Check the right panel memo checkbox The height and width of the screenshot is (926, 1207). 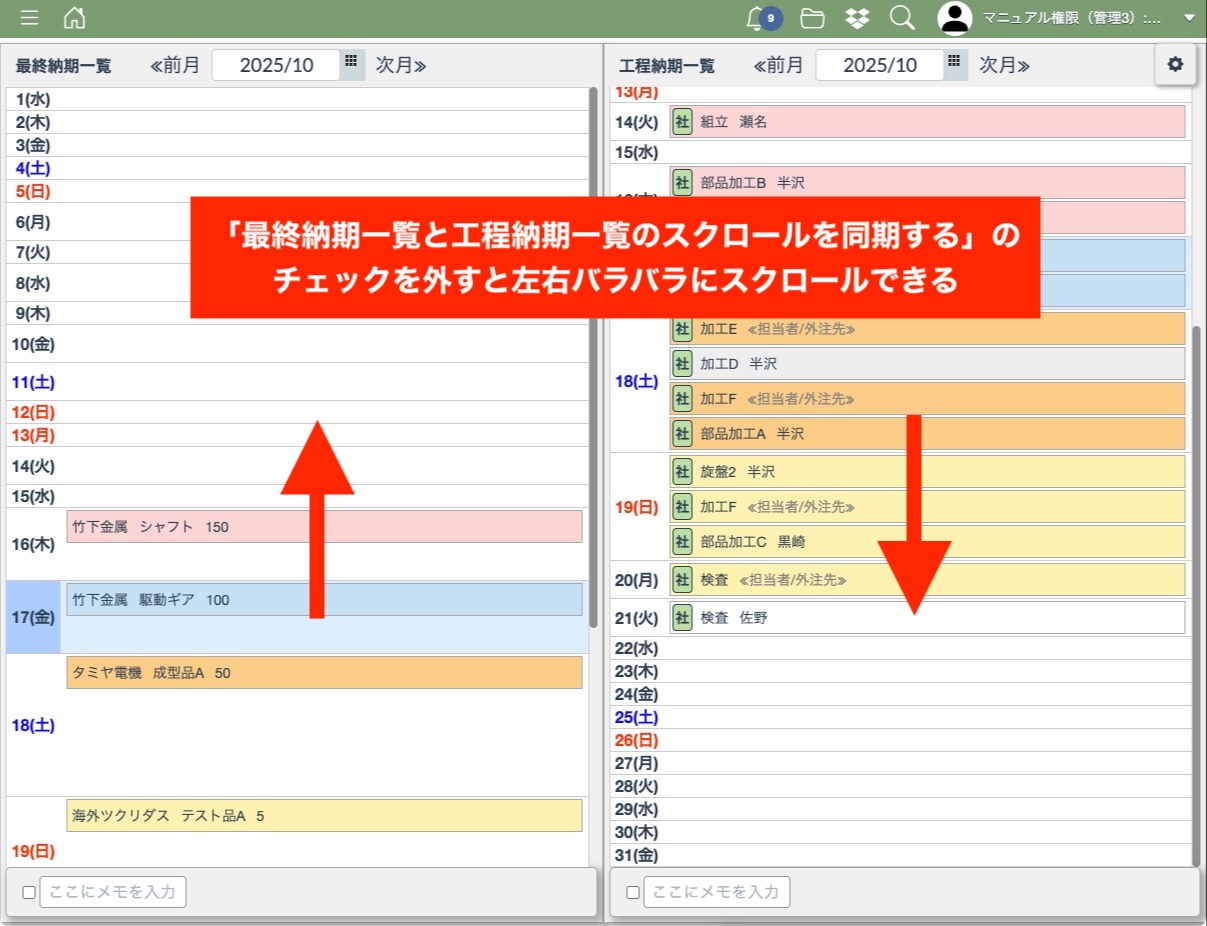click(x=633, y=892)
